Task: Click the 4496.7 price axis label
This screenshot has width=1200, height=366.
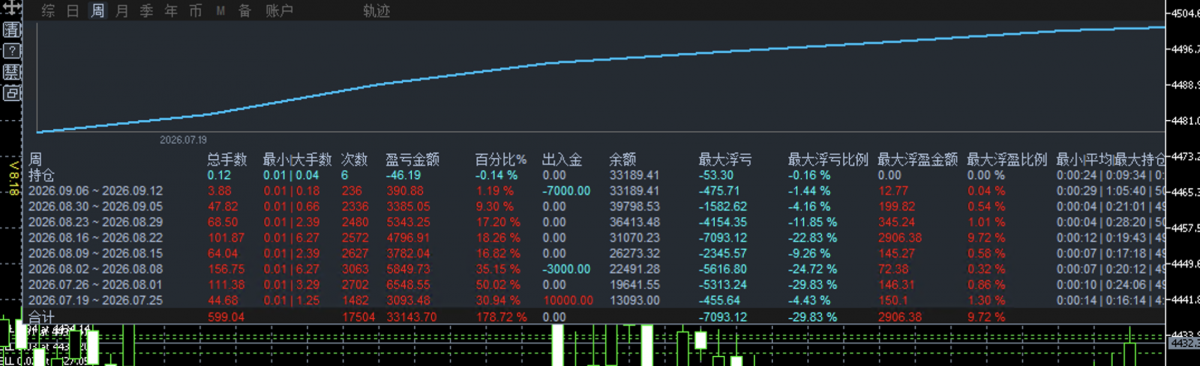Action: point(1184,48)
